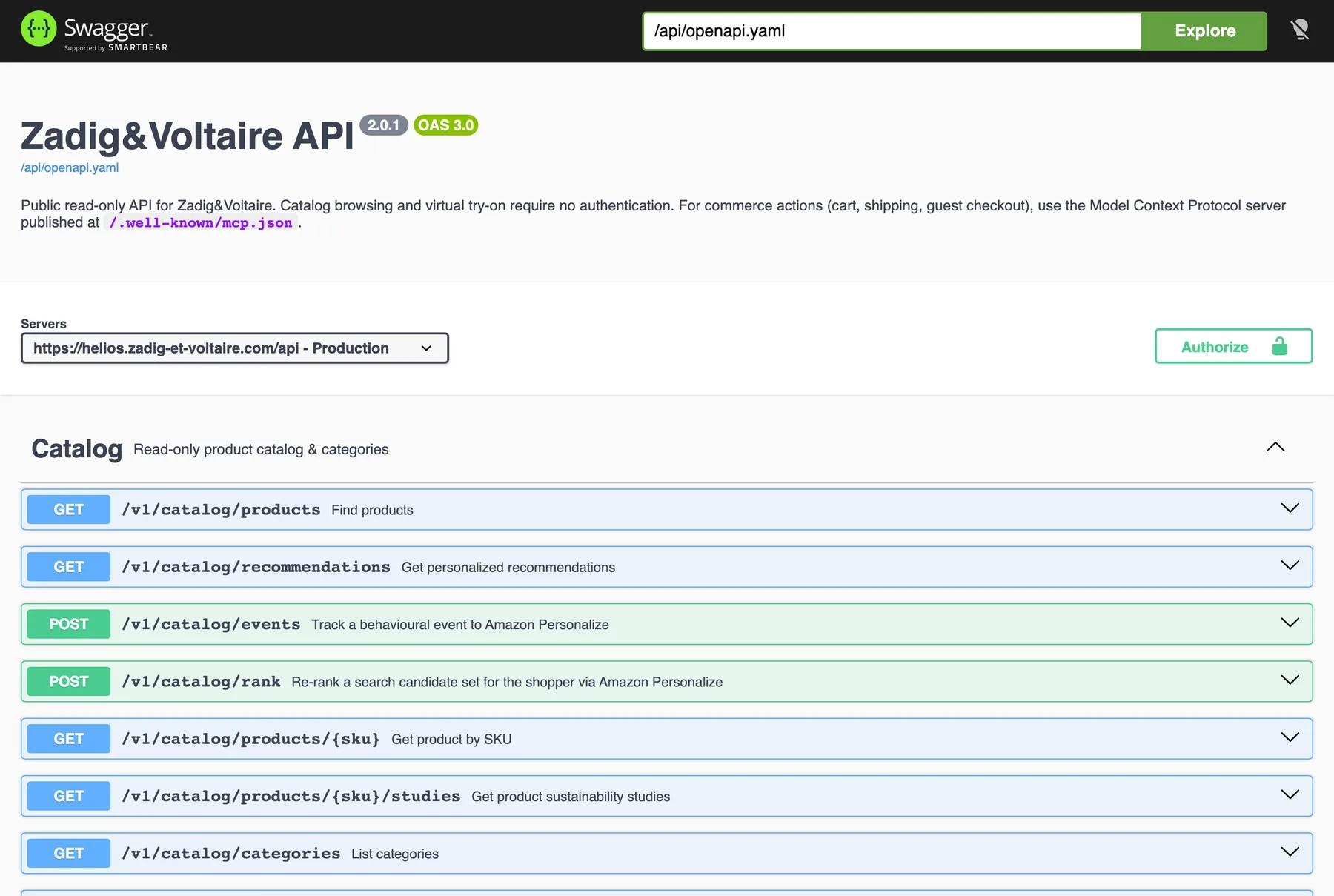Viewport: 1334px width, 896px height.
Task: Focus the /api/openapi.yaml URL input field
Action: pos(892,31)
